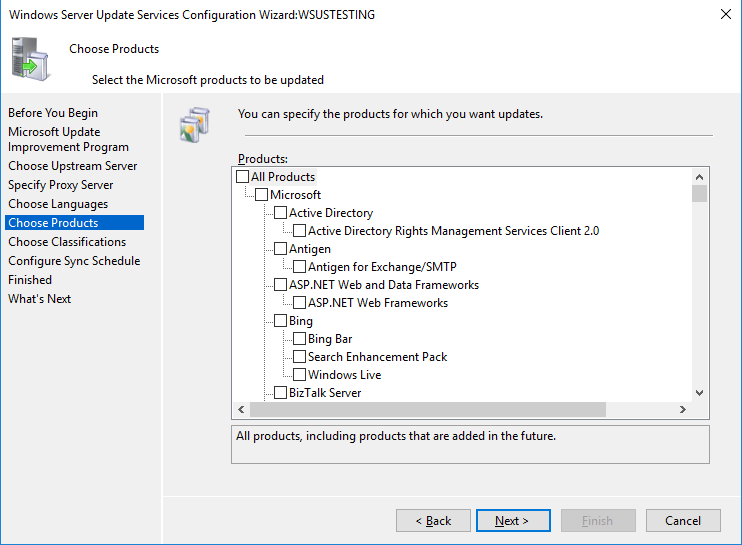Enable the Antigen checkbox
Image resolution: width=742 pixels, height=545 pixels.
(x=280, y=248)
